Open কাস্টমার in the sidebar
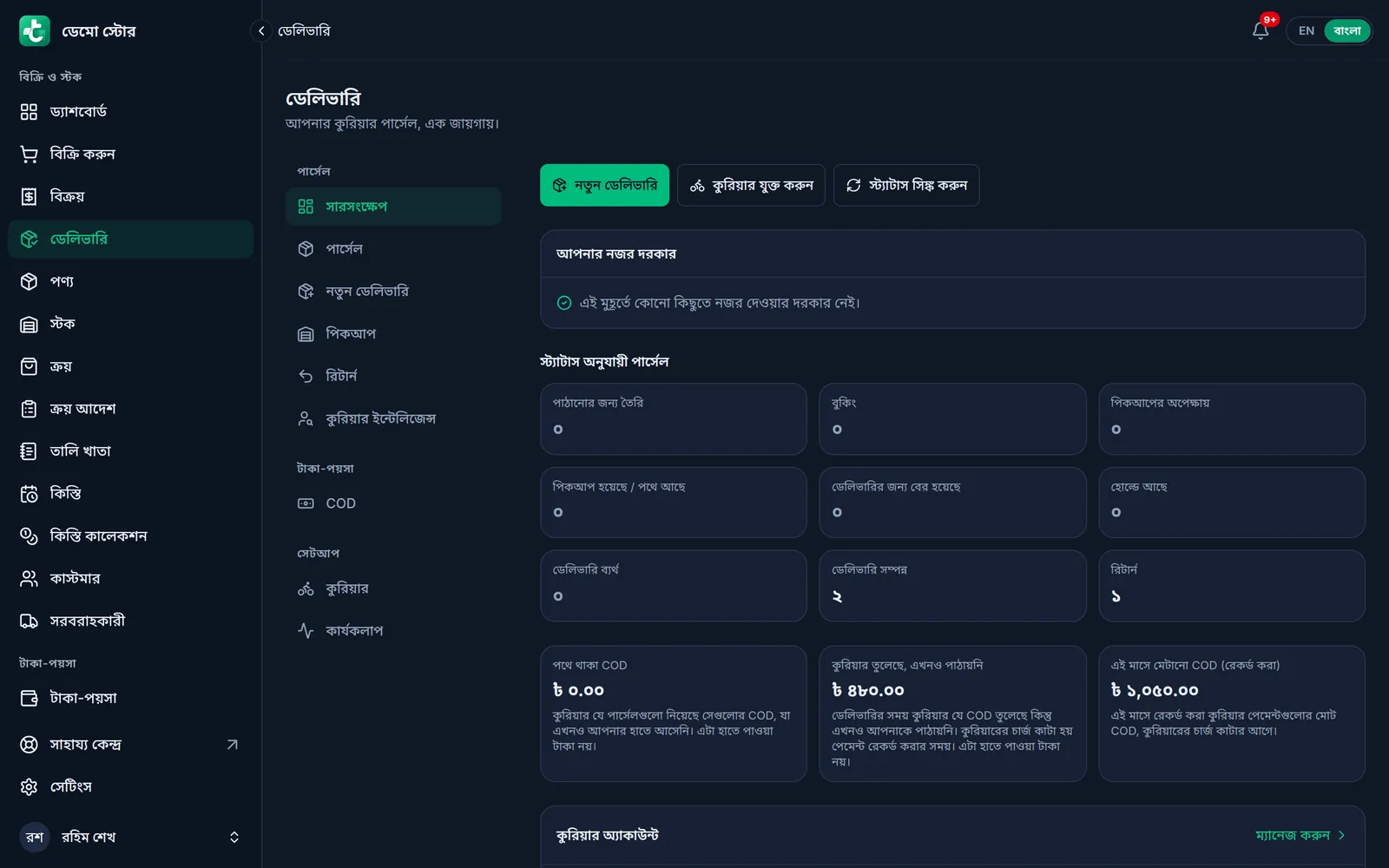The image size is (1389, 868). coord(130,578)
